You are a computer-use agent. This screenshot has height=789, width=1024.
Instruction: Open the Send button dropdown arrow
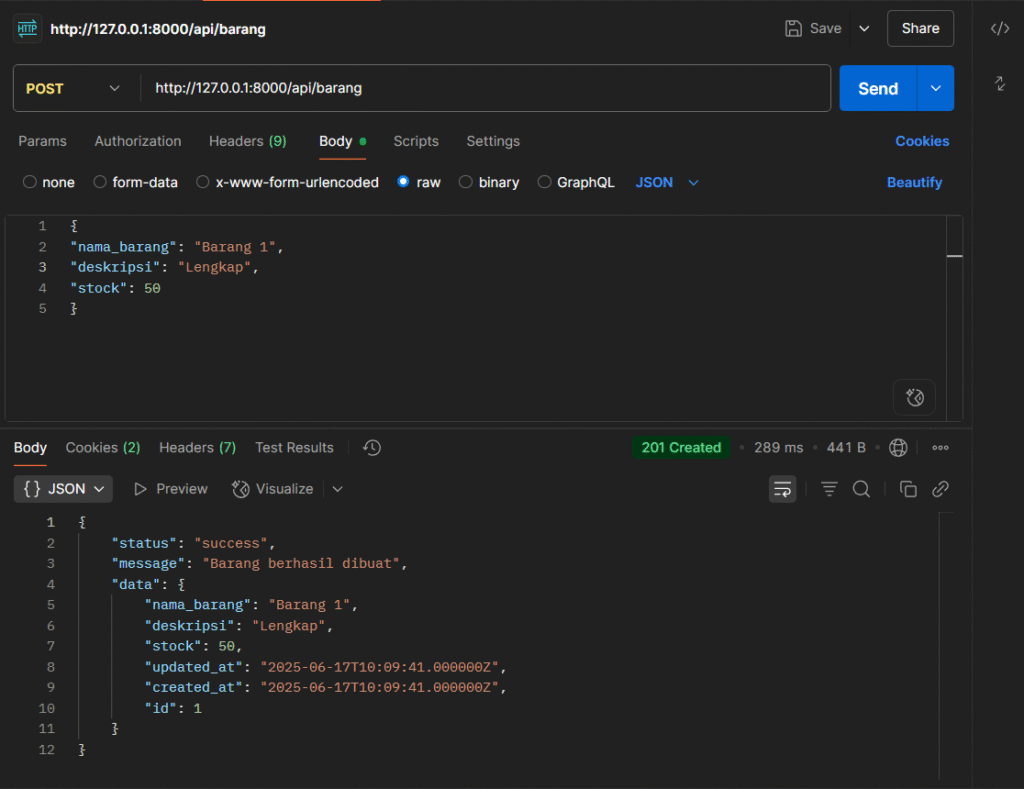pyautogui.click(x=936, y=88)
